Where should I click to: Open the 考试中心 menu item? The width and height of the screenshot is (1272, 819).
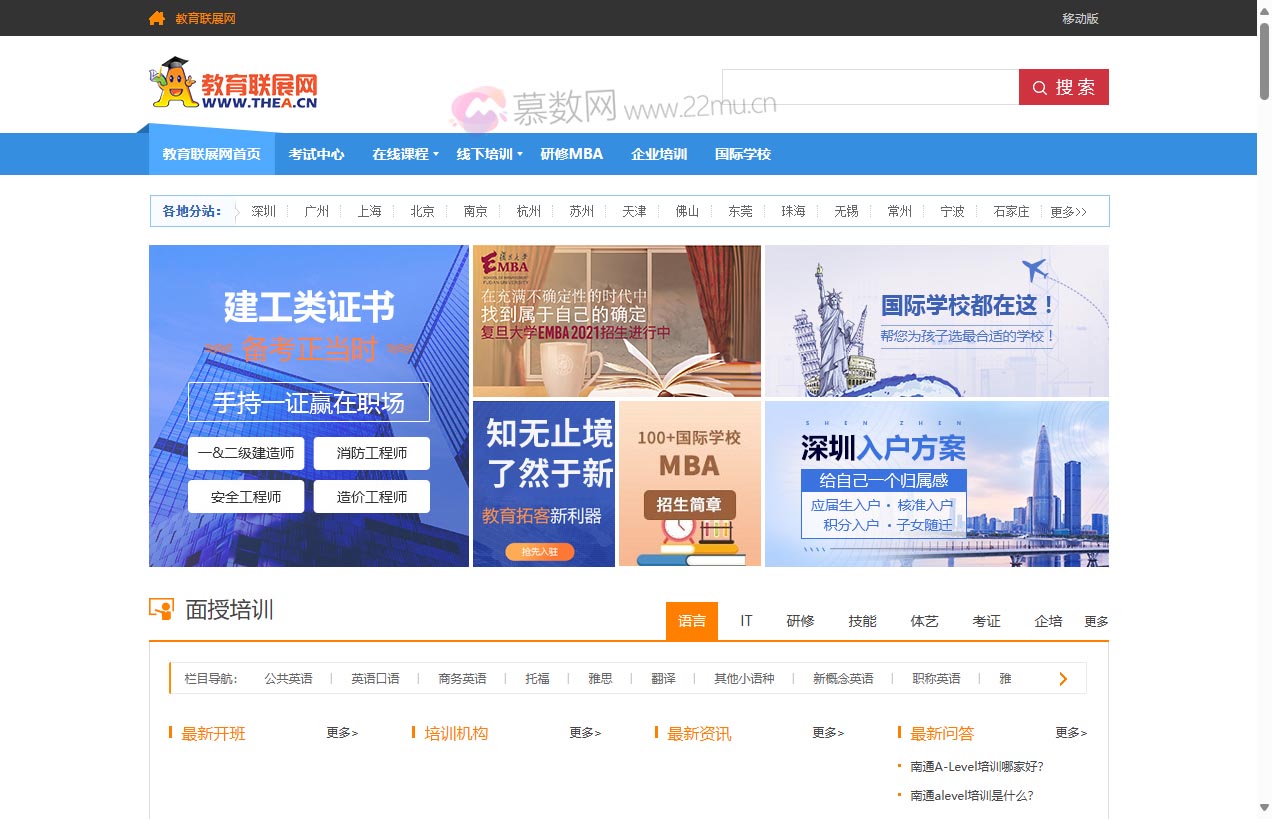point(315,154)
